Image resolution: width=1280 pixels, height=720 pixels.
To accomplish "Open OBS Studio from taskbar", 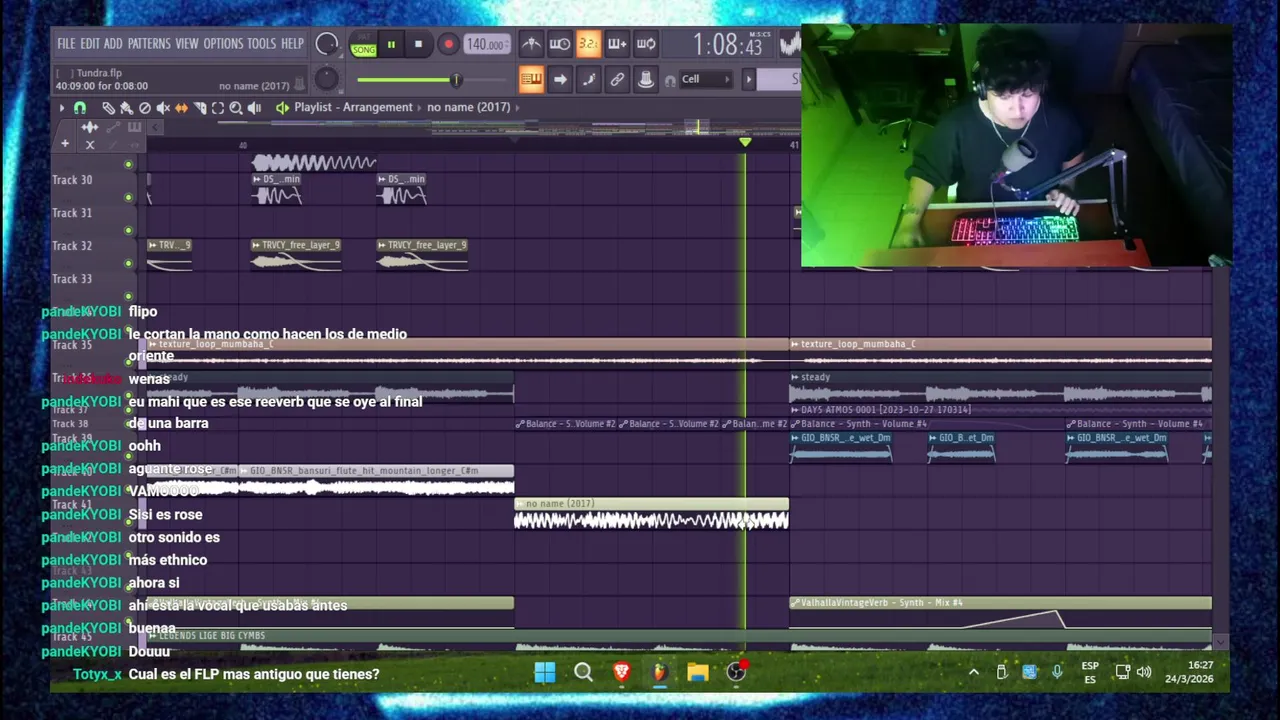I will click(x=736, y=673).
